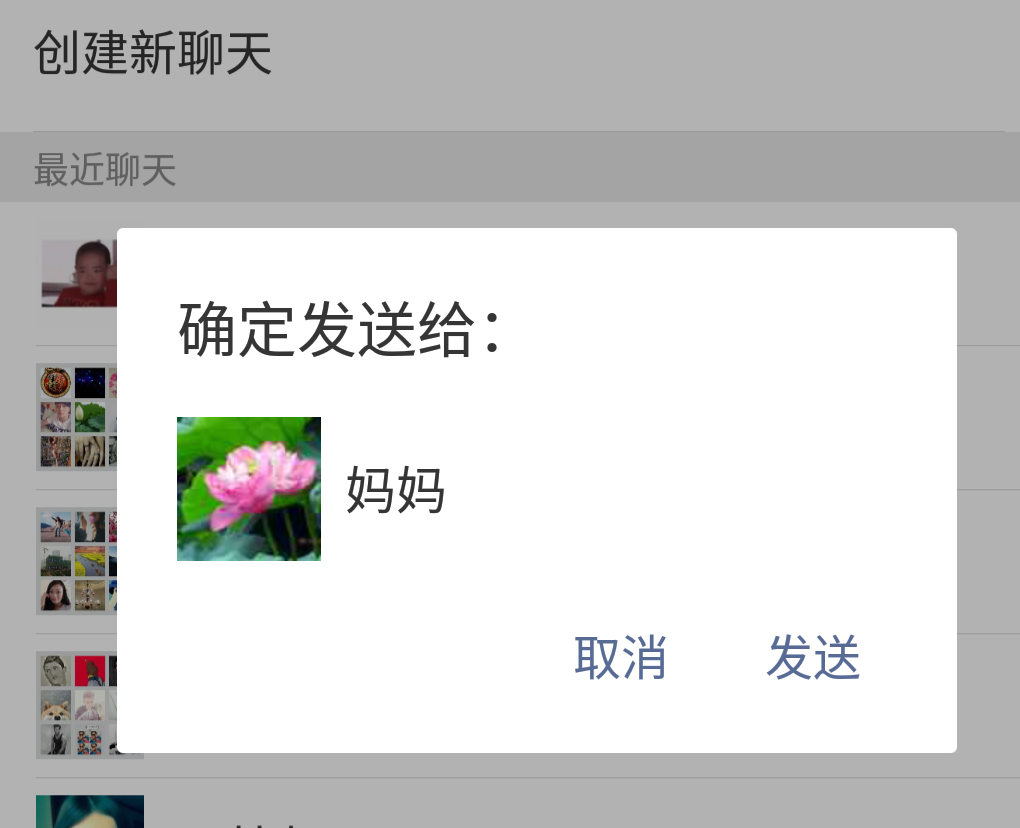Image resolution: width=1020 pixels, height=828 pixels.
Task: Tap the green lotus bud tile in group avatar
Action: point(90,417)
